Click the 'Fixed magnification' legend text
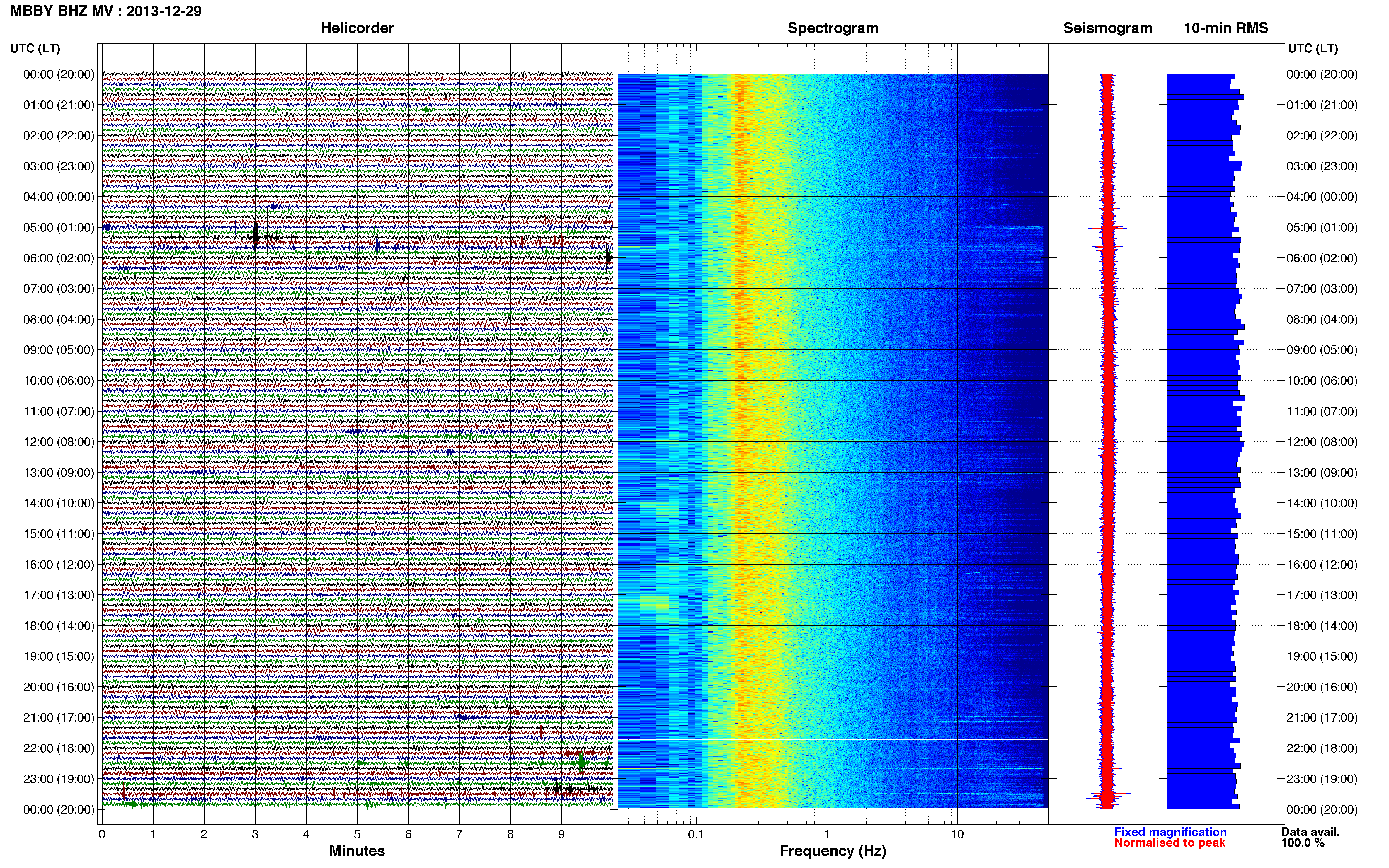Screen dimensions: 1389x868 click(1170, 832)
